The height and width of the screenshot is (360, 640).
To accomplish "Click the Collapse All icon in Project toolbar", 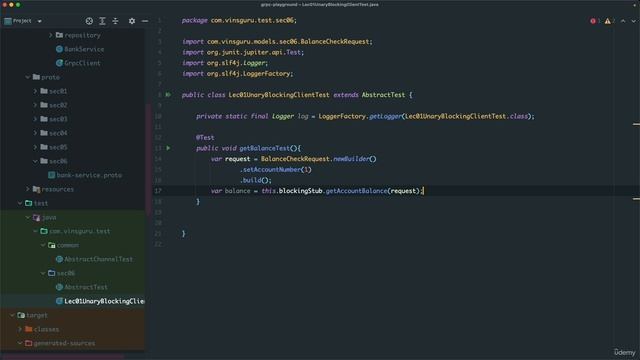I will [116, 21].
